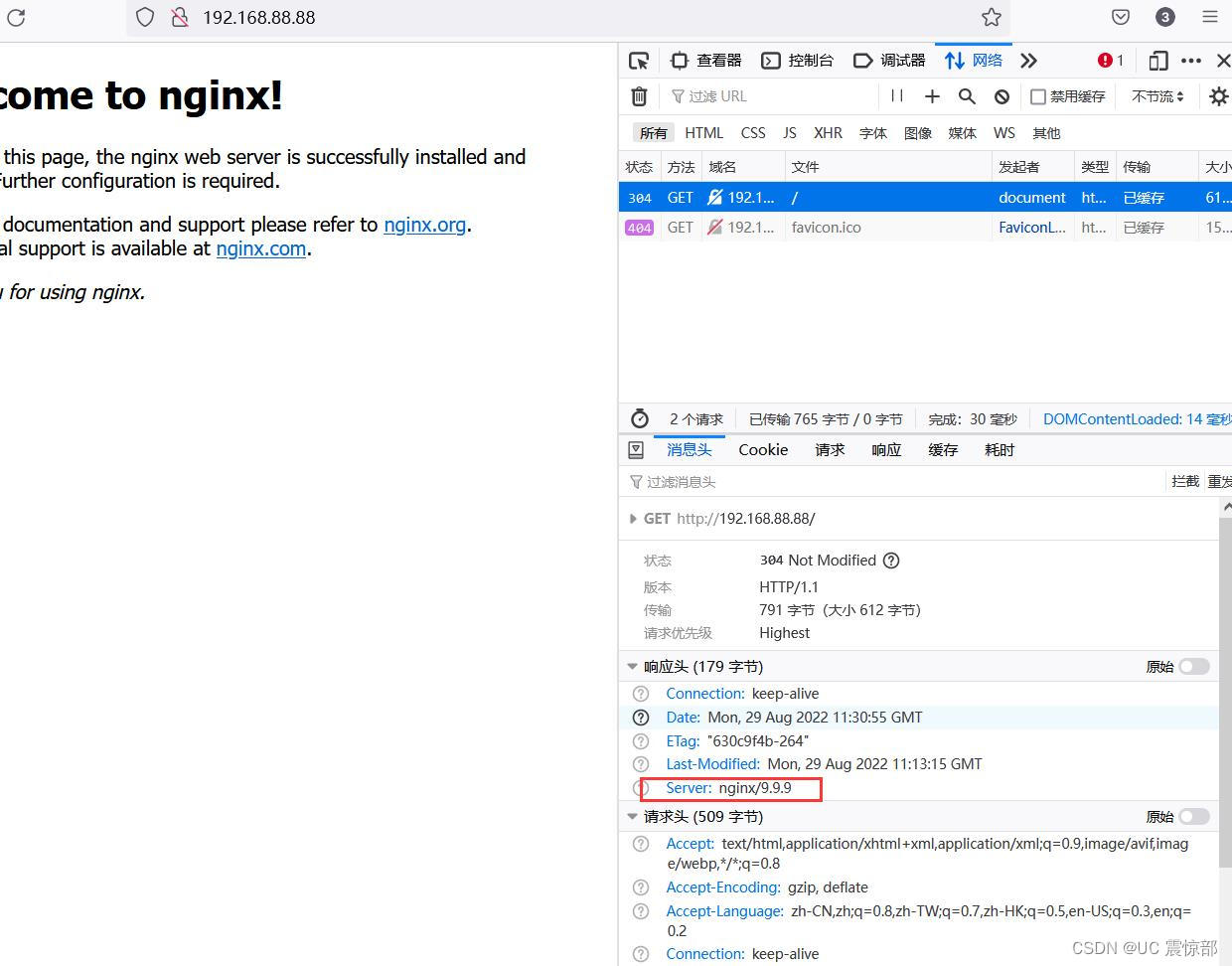Open help icon for Accept-Encoding header

[x=641, y=887]
